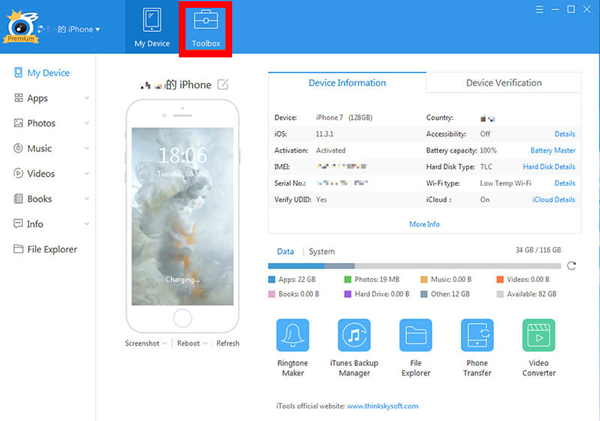Click the storage usage bar
This screenshot has height=421, width=600.
point(414,266)
